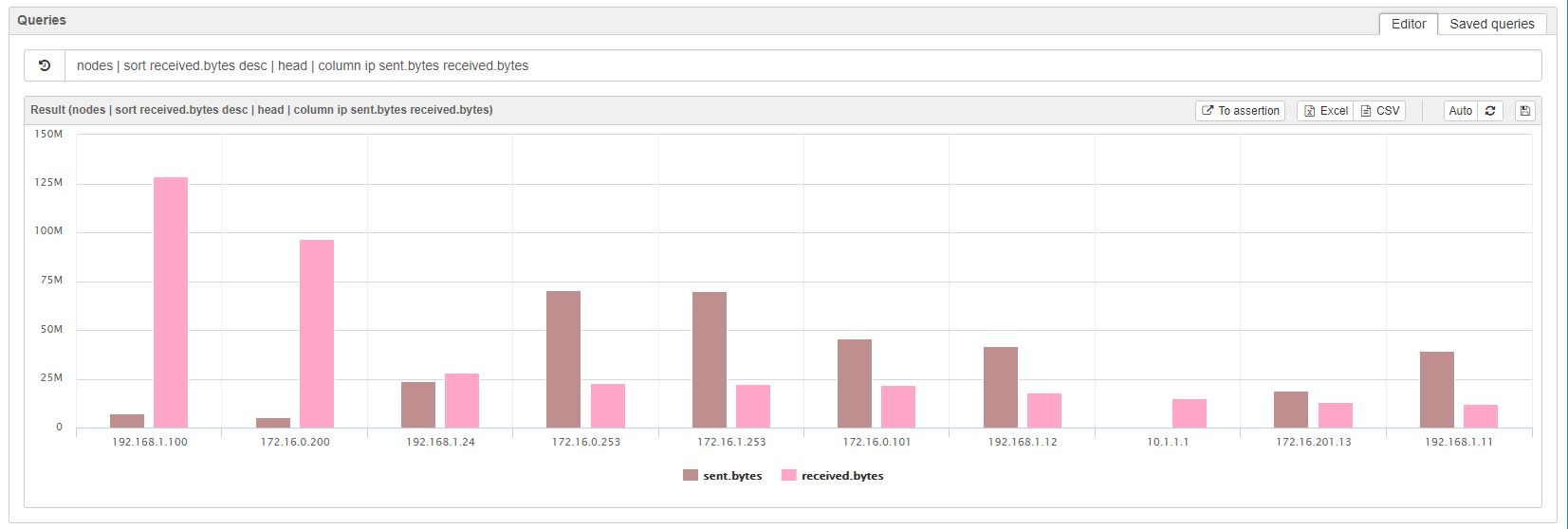Click the refresh arrows icon beside Auto

(1490, 111)
